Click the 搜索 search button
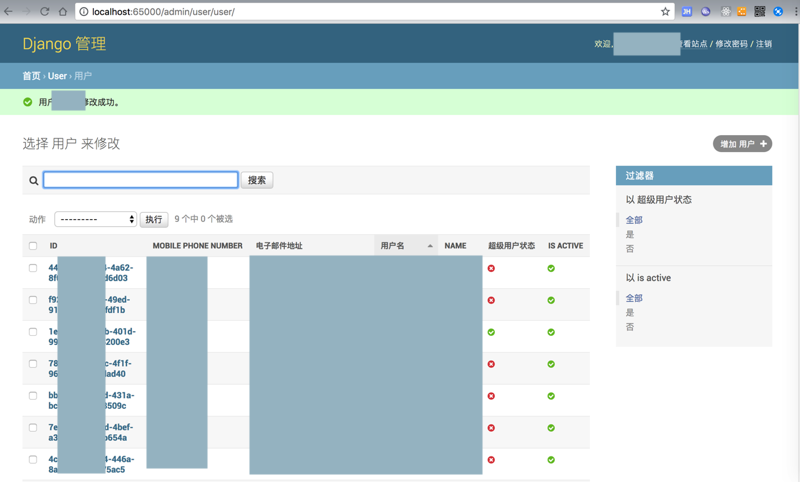Screen dimensions: 800x482 (x=257, y=180)
